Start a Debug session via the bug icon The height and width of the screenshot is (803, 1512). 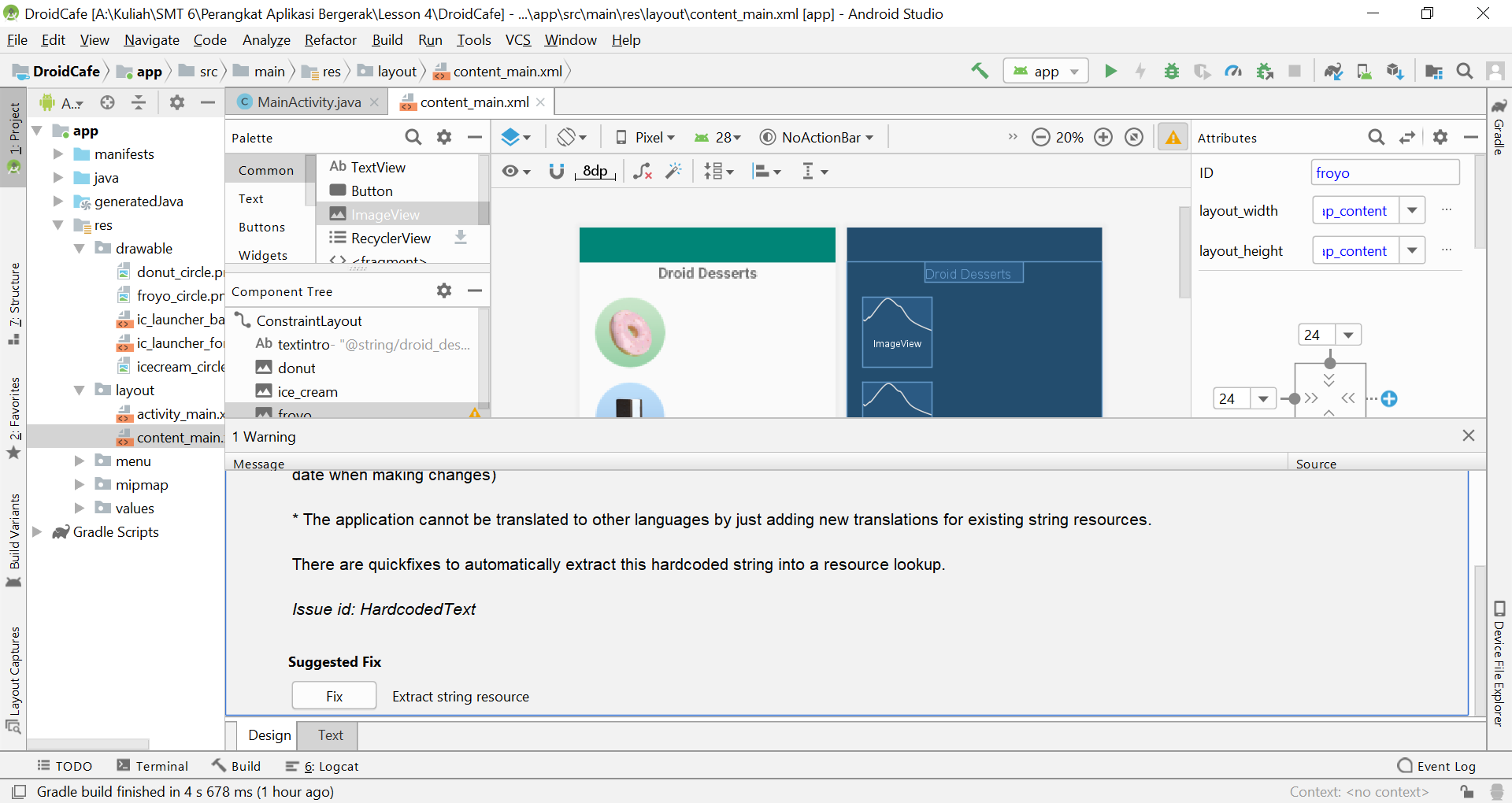click(x=1171, y=70)
